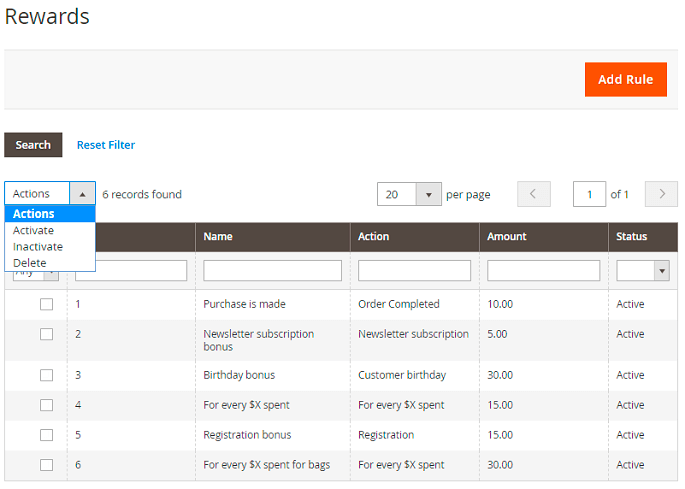The height and width of the screenshot is (489, 685).
Task: Open the per page count dropdown
Action: (428, 194)
